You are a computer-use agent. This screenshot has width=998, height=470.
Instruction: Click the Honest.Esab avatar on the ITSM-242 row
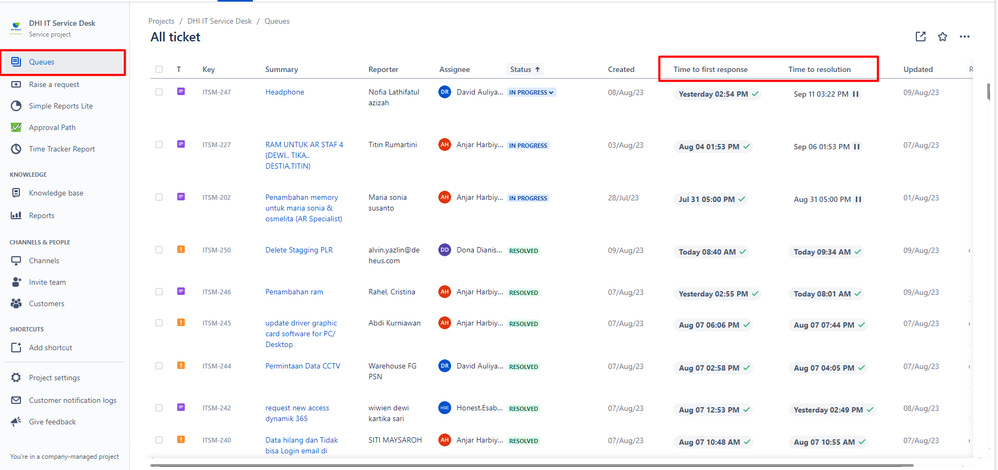point(445,408)
